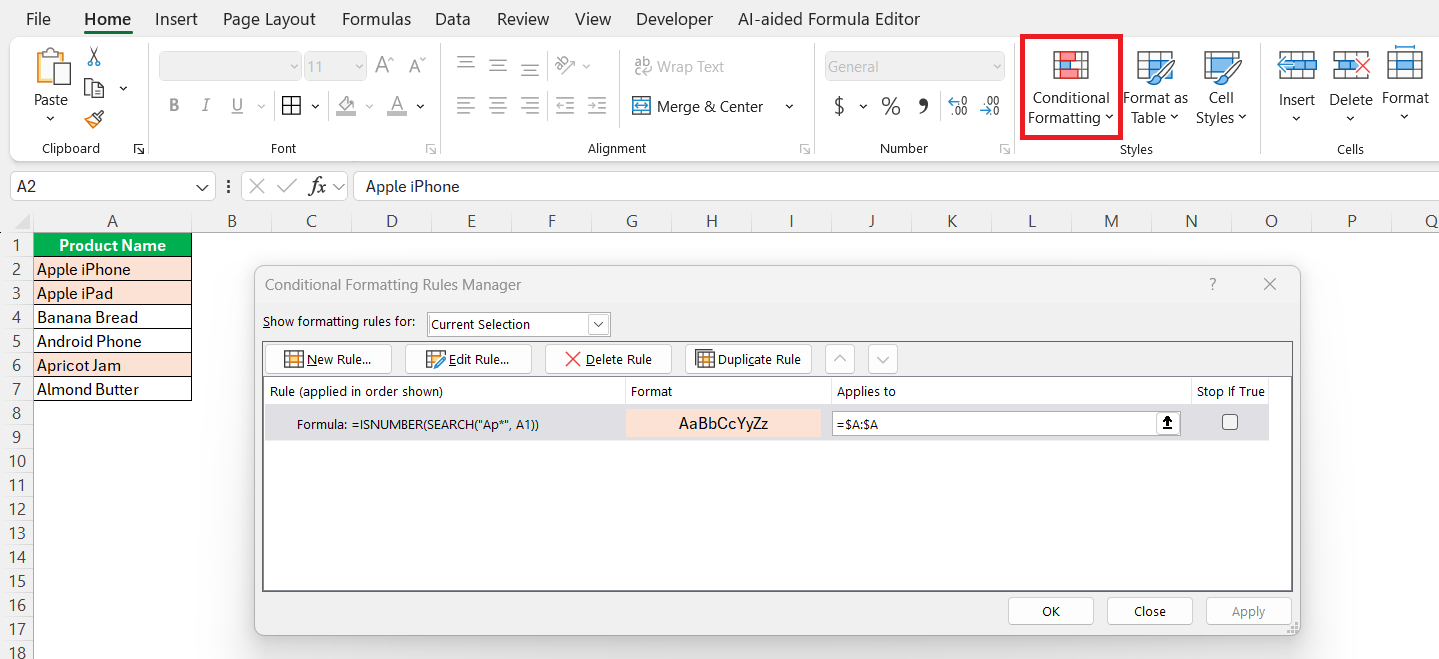Viewport: 1439px width, 659px height.
Task: Click the Comma Style icon
Action: click(x=923, y=106)
